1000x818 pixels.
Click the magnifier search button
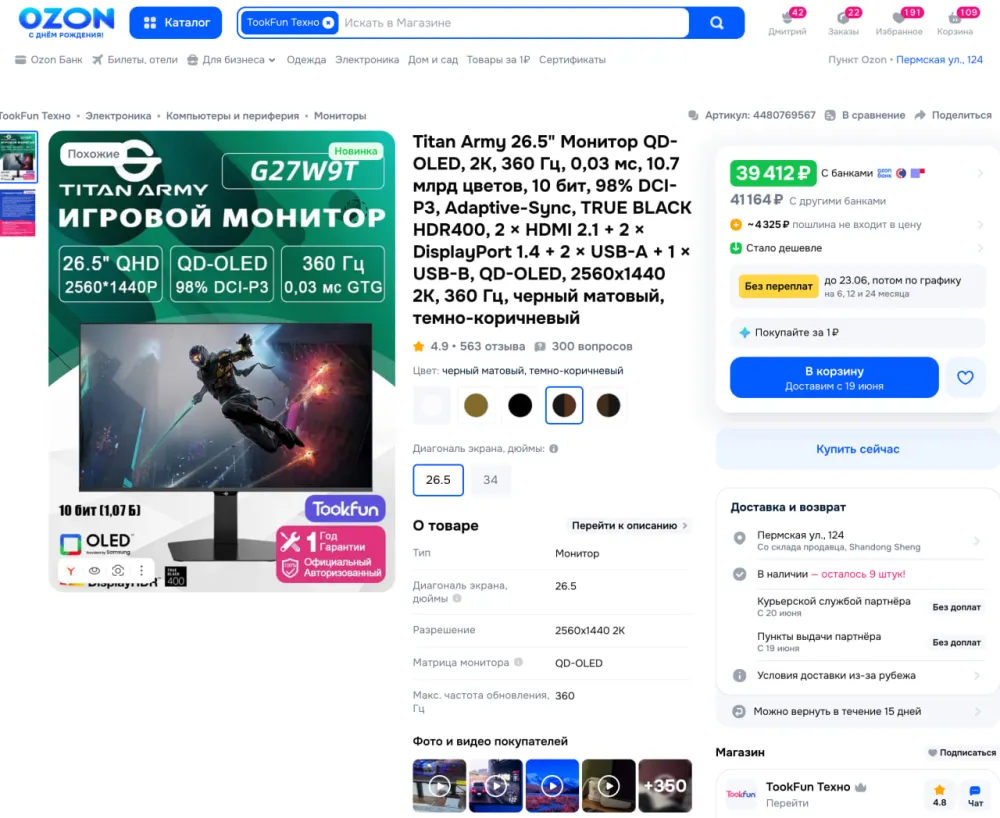717,23
